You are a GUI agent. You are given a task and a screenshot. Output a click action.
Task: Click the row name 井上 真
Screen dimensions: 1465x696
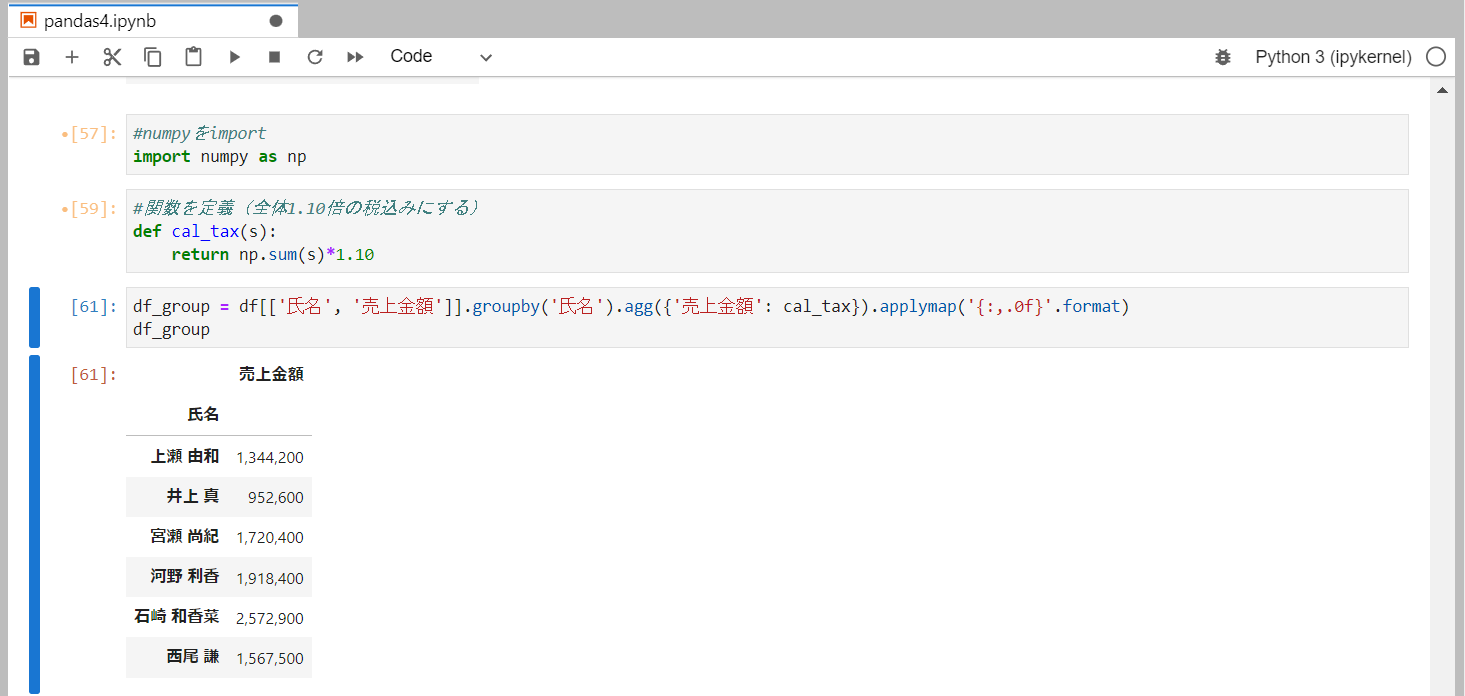(x=193, y=496)
